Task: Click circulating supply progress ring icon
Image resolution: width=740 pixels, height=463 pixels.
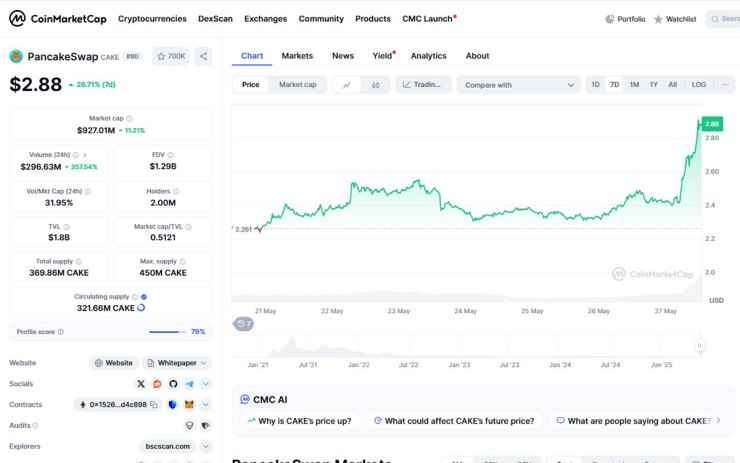Action: pos(141,308)
